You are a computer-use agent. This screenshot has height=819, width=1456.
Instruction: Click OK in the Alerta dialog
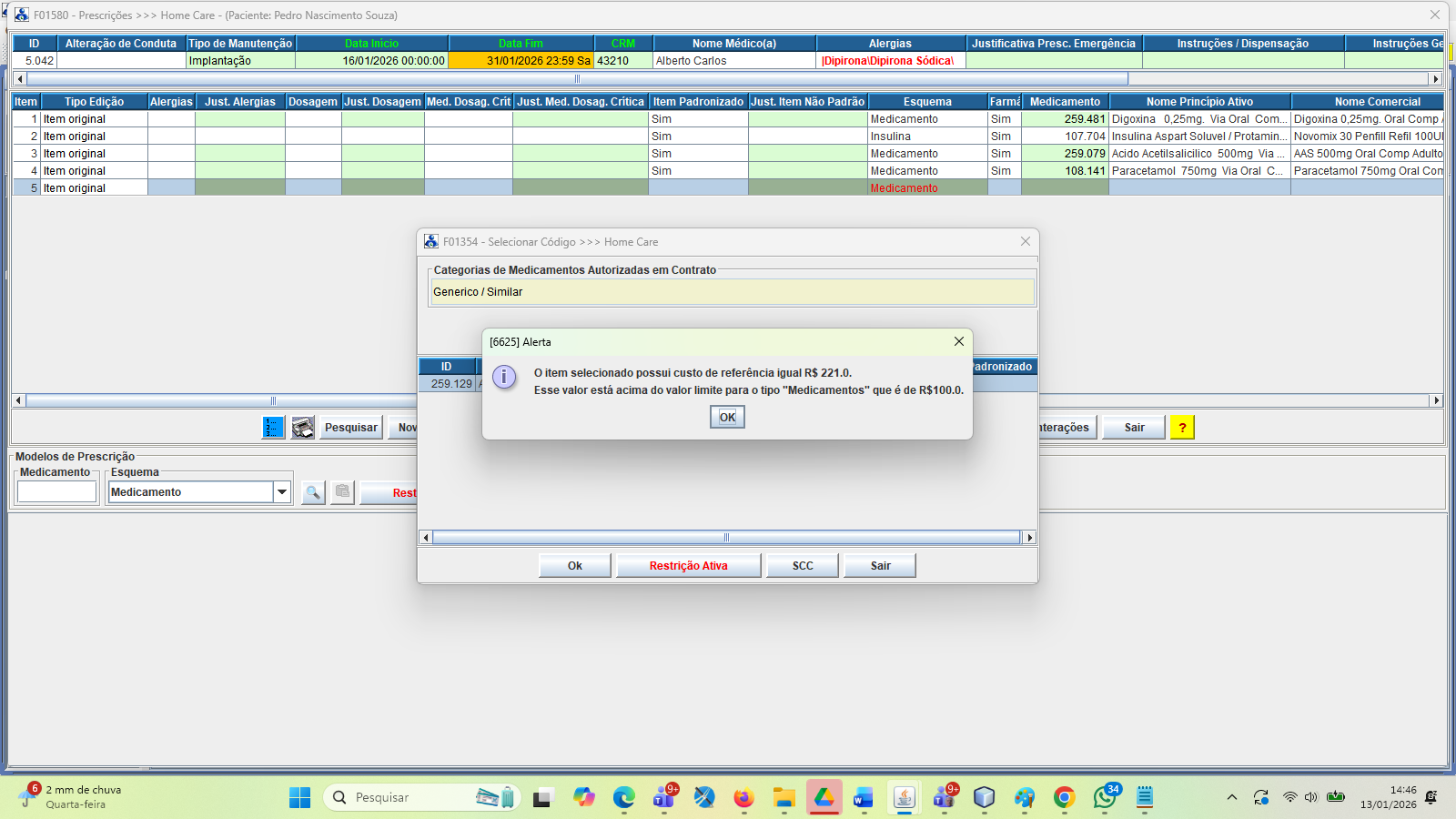(727, 417)
